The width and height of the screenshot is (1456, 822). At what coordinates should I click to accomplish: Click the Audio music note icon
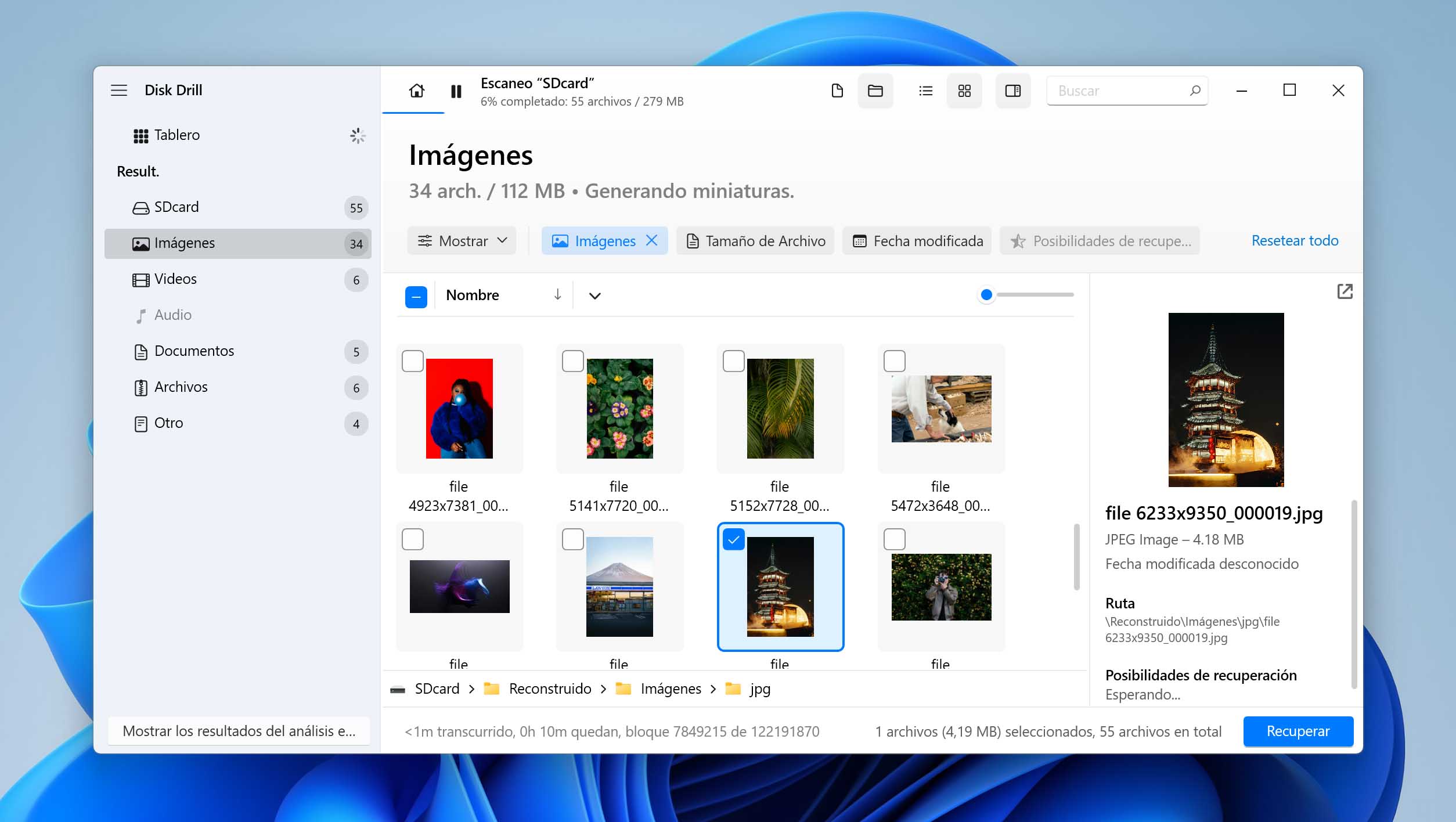tap(140, 316)
